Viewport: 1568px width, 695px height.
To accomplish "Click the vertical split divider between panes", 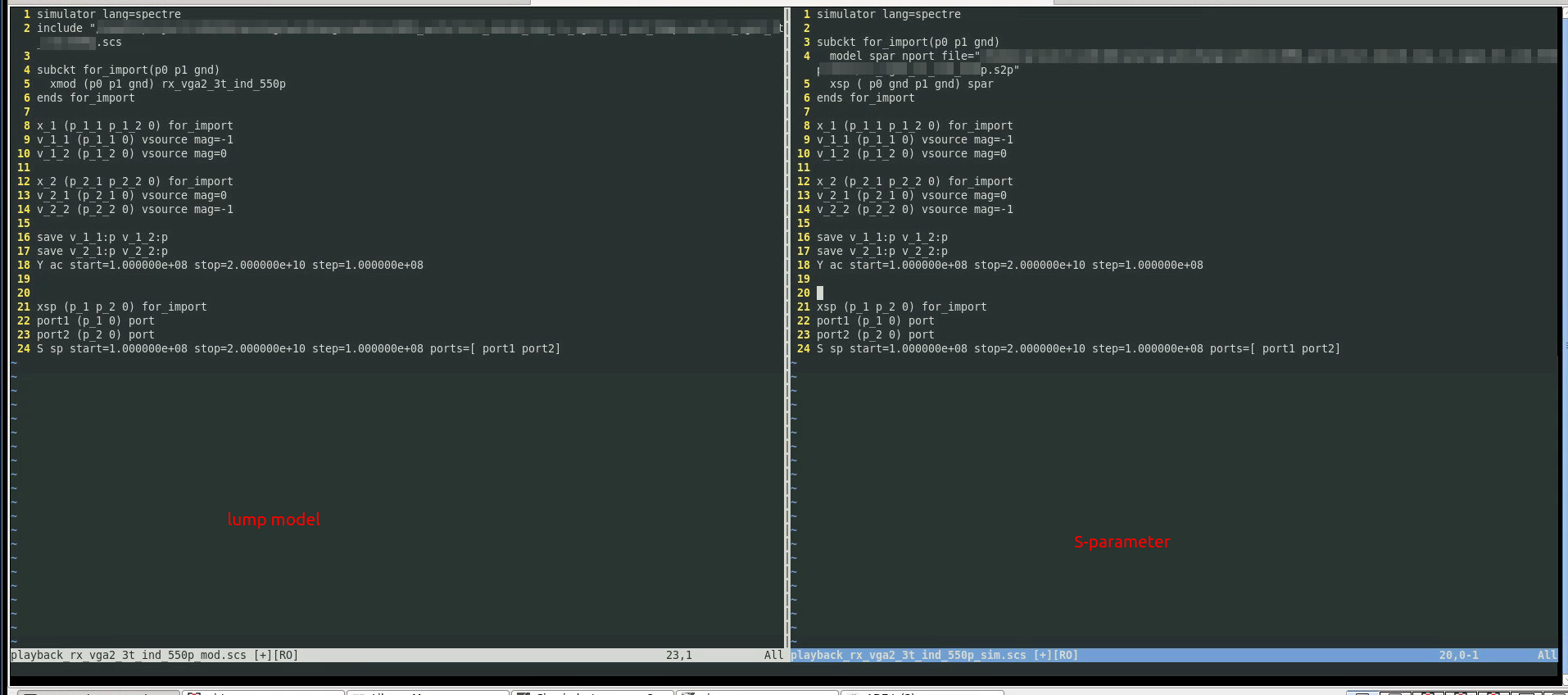I will coord(787,328).
